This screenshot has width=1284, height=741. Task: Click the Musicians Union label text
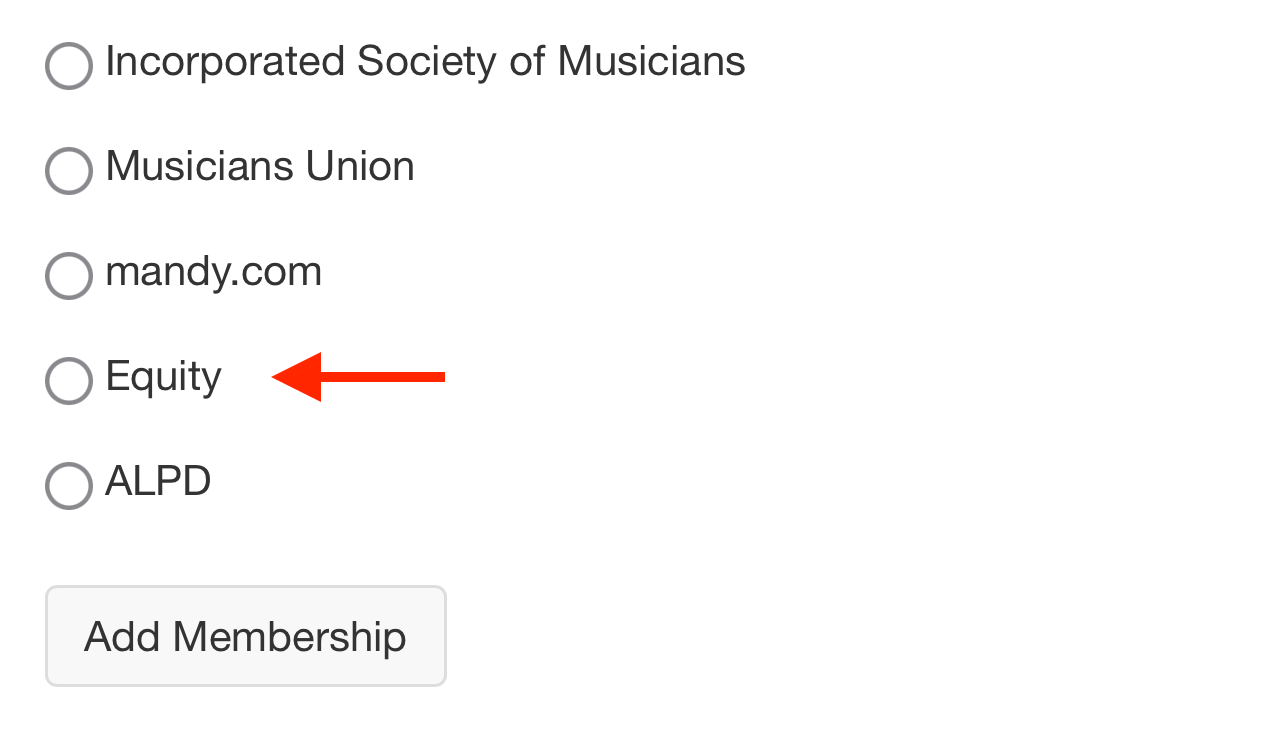coord(260,166)
